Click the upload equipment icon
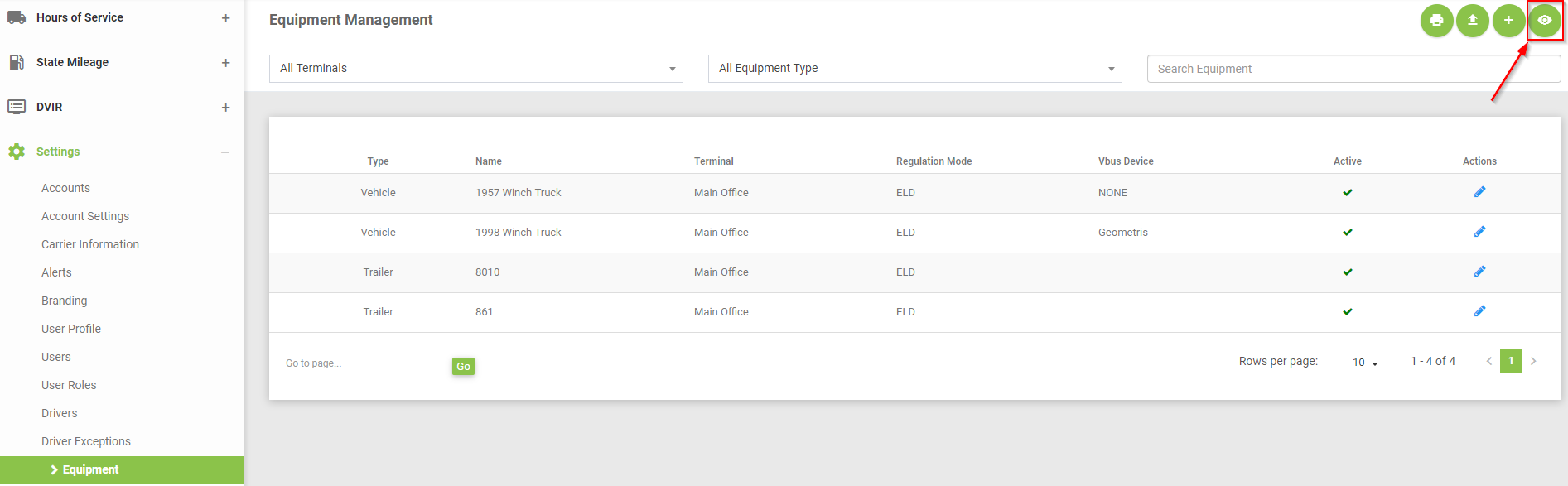This screenshot has width=1568, height=486. [1473, 21]
